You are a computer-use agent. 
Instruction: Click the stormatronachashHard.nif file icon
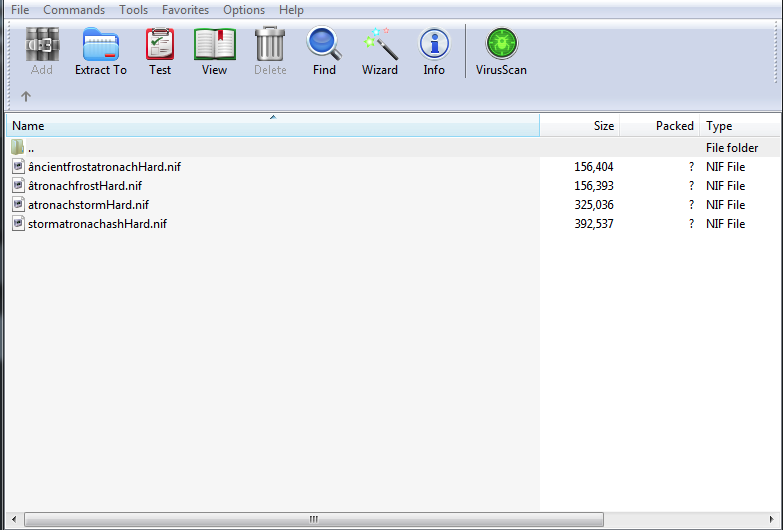[18, 223]
